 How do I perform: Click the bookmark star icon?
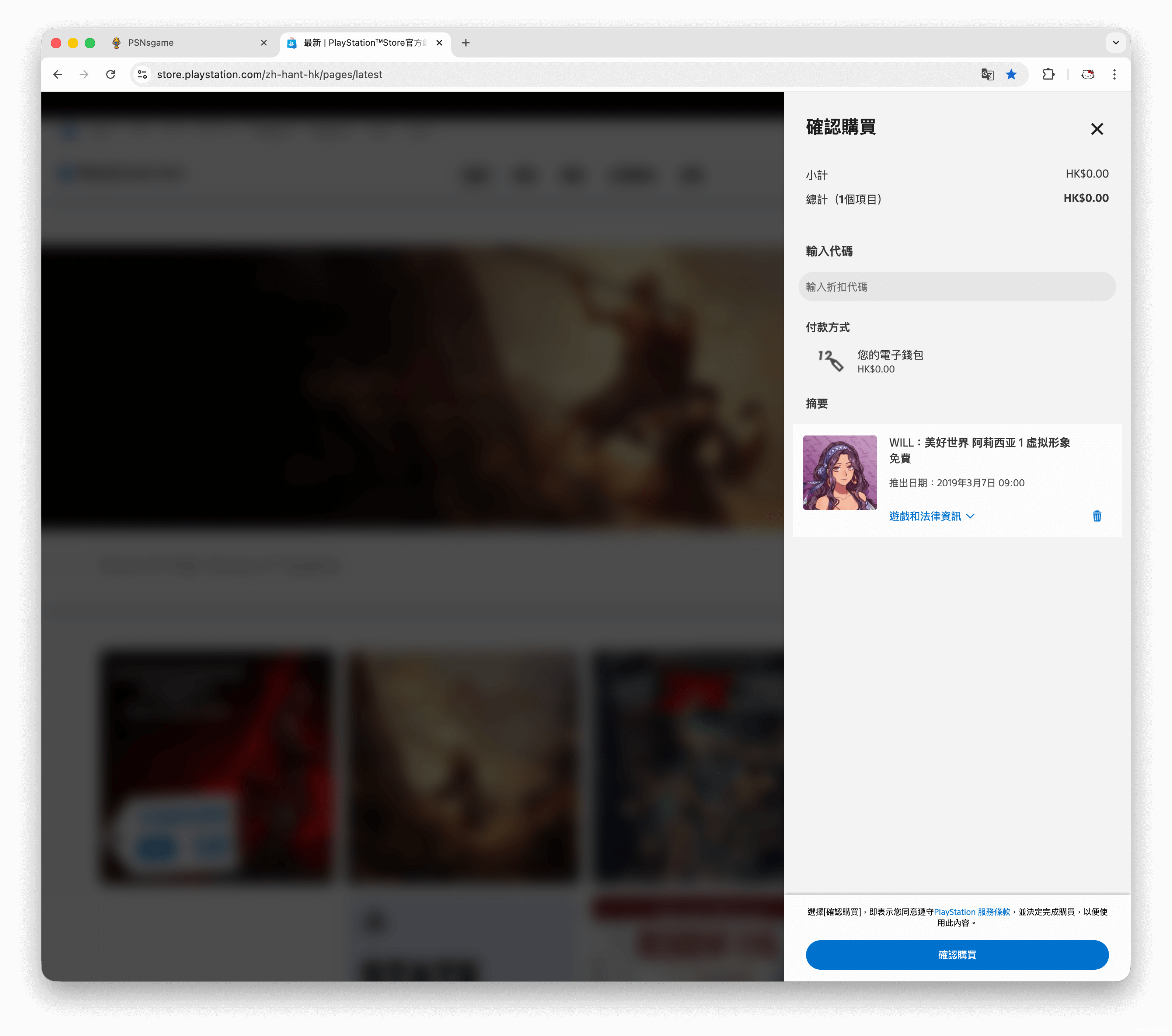pyautogui.click(x=1011, y=74)
